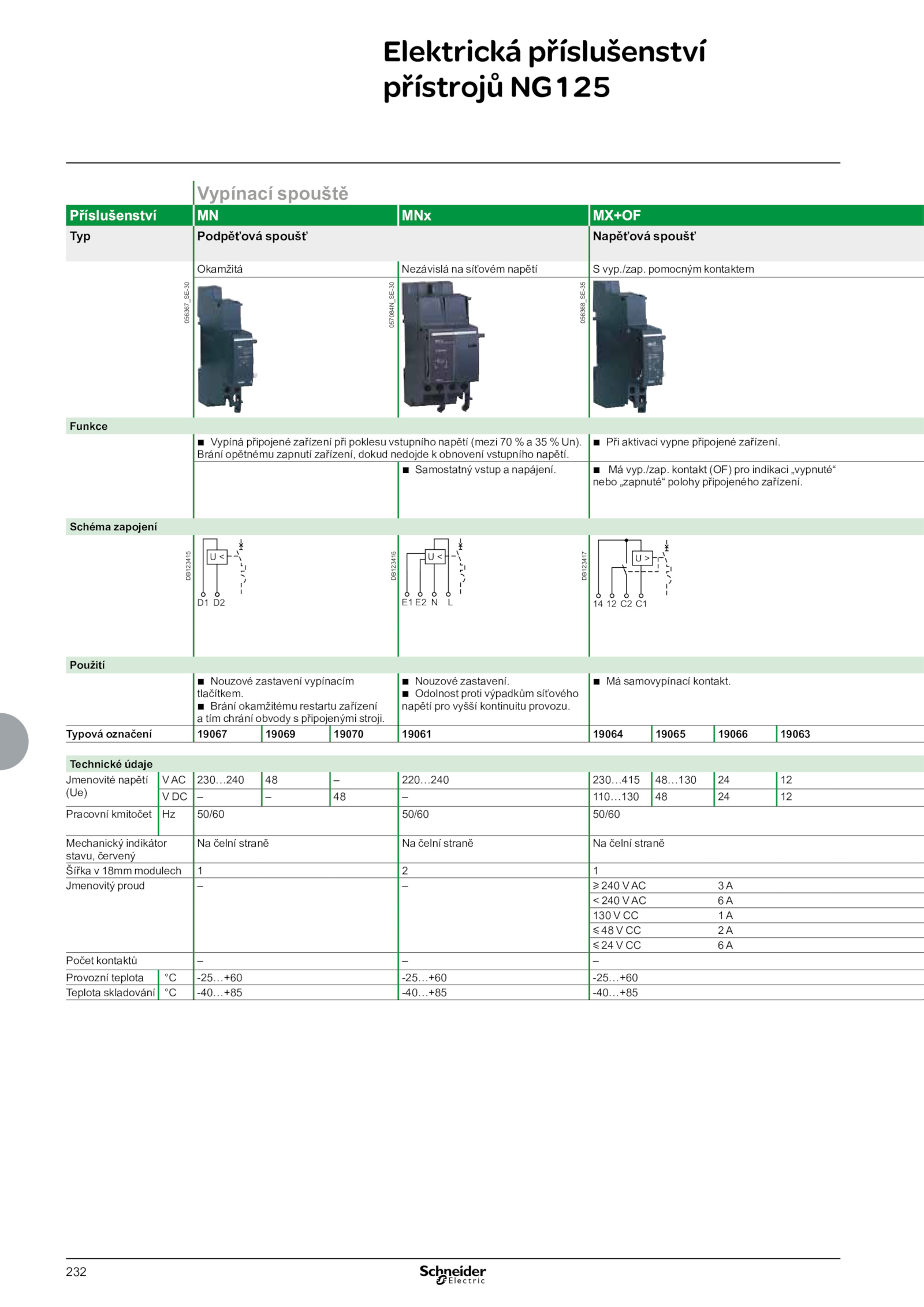Click the MNx device product photo
Image resolution: width=924 pixels, height=1307 pixels.
(x=443, y=347)
